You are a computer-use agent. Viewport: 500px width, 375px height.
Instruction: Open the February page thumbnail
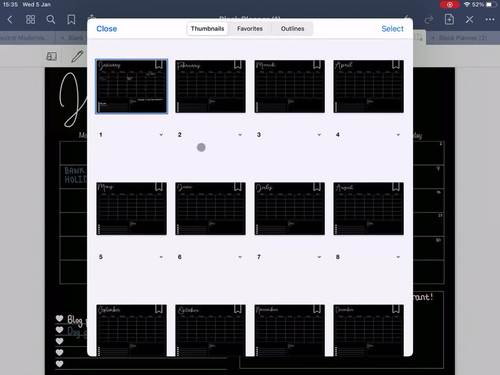point(210,86)
